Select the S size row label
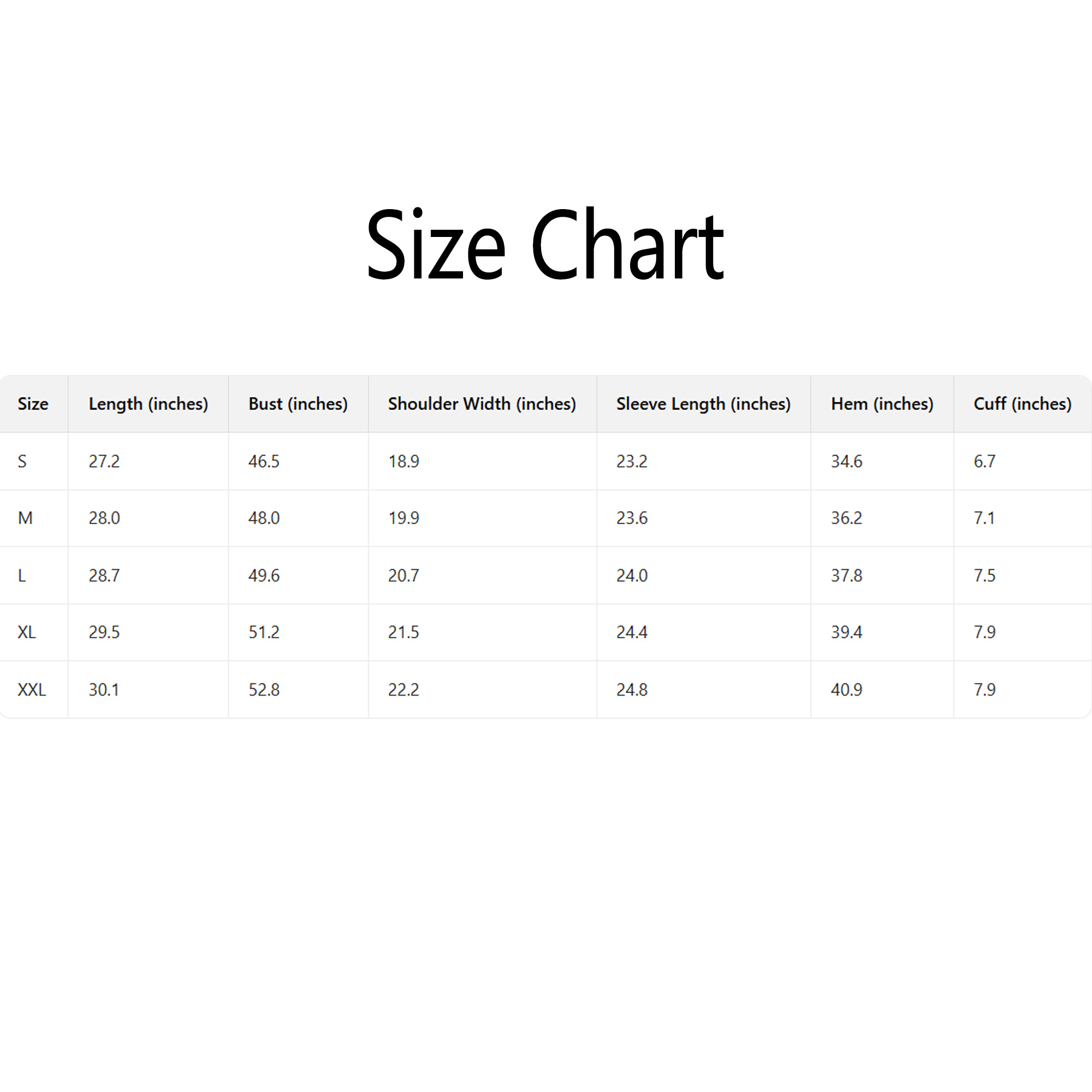 (22, 461)
